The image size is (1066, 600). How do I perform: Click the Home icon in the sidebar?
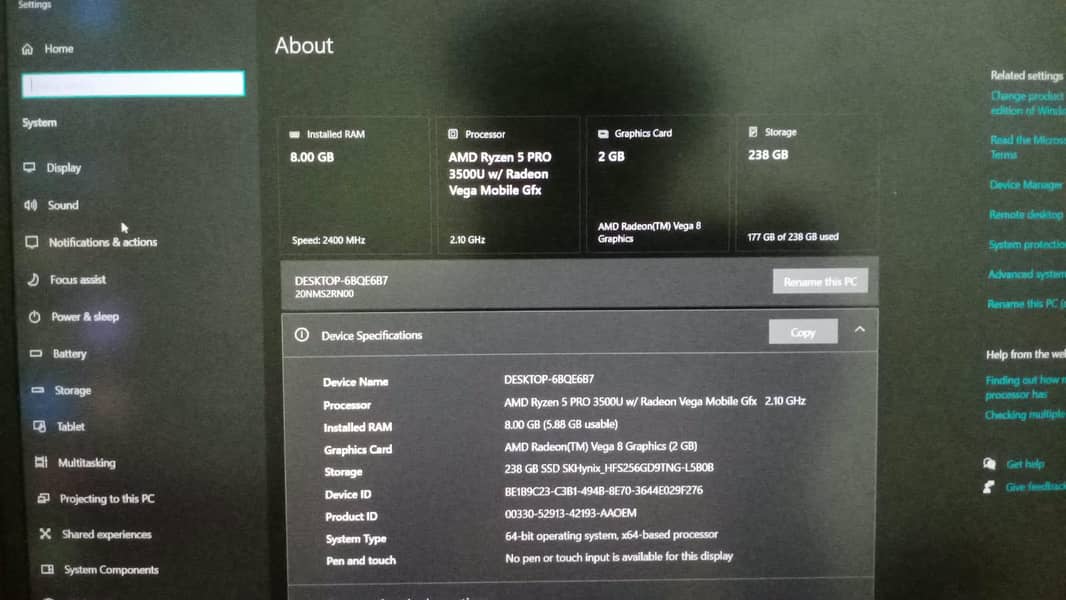27,49
